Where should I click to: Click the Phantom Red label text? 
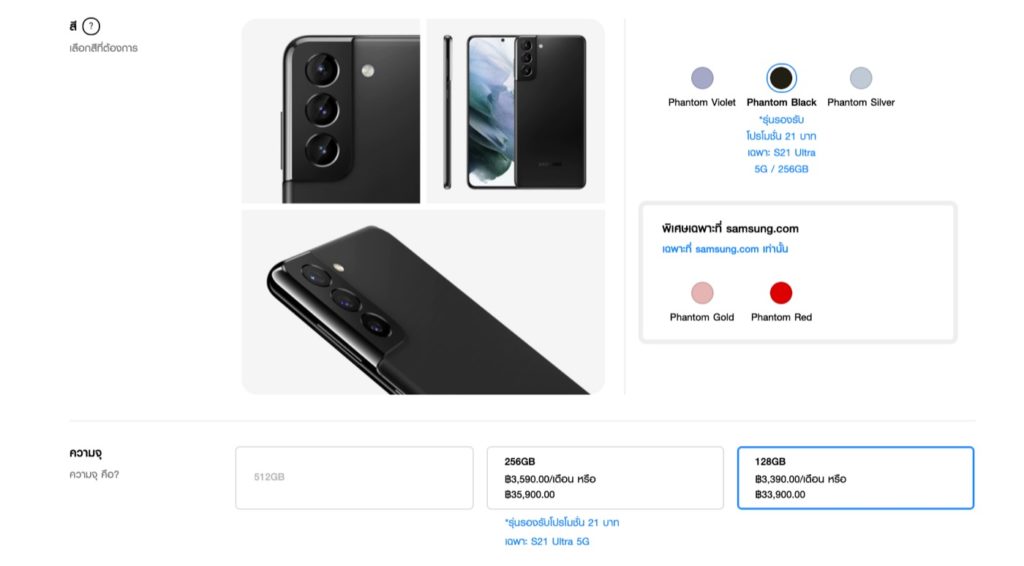tap(781, 317)
